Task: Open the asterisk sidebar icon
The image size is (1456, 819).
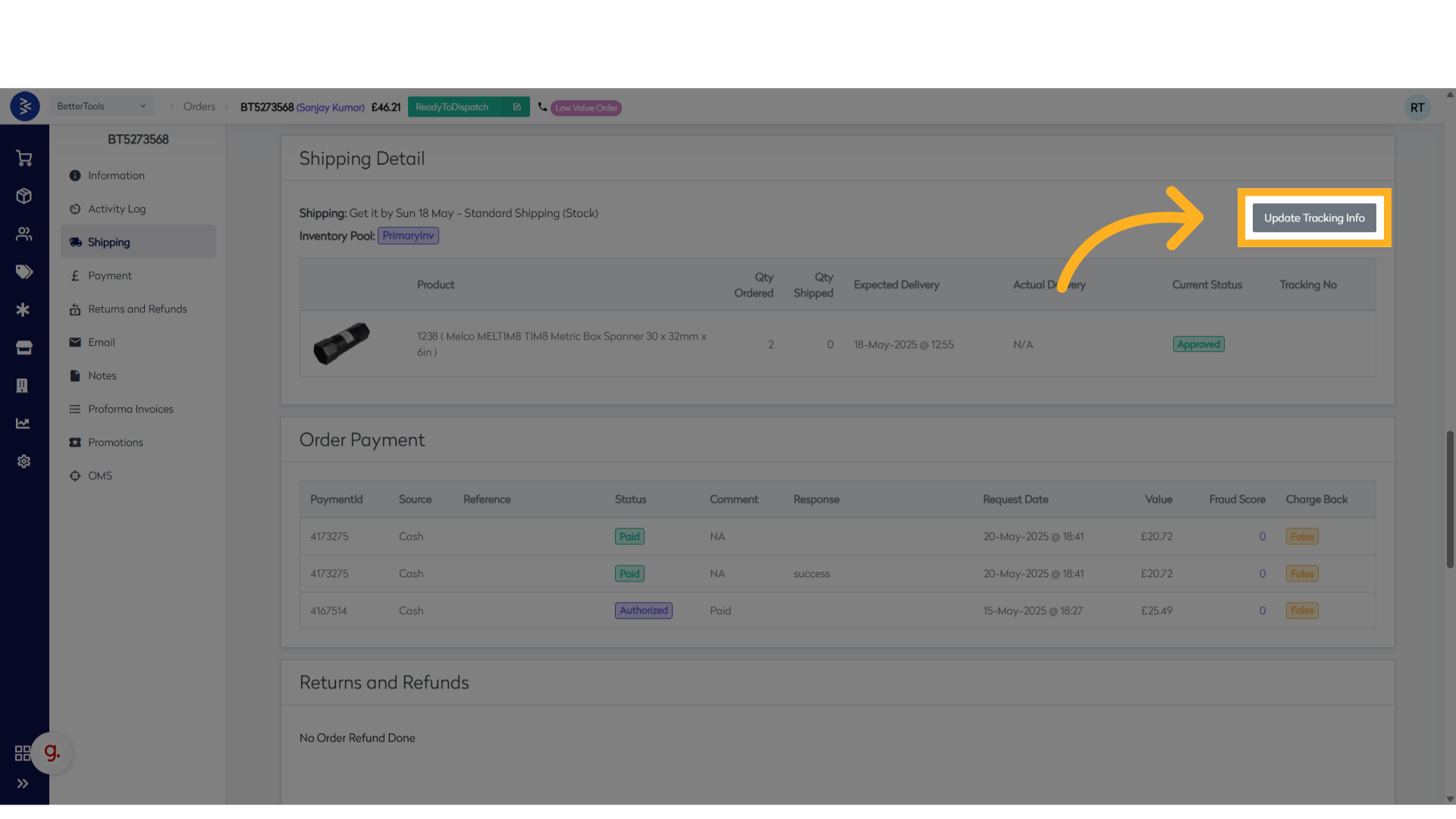Action: pos(24,309)
